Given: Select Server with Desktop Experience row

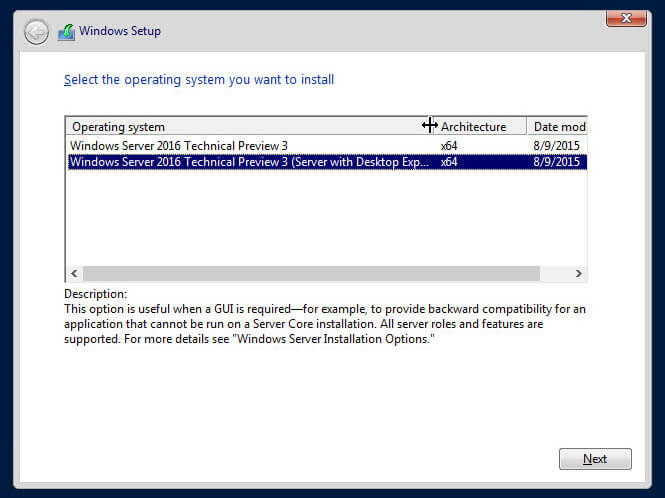Looking at the screenshot, I should pos(327,162).
